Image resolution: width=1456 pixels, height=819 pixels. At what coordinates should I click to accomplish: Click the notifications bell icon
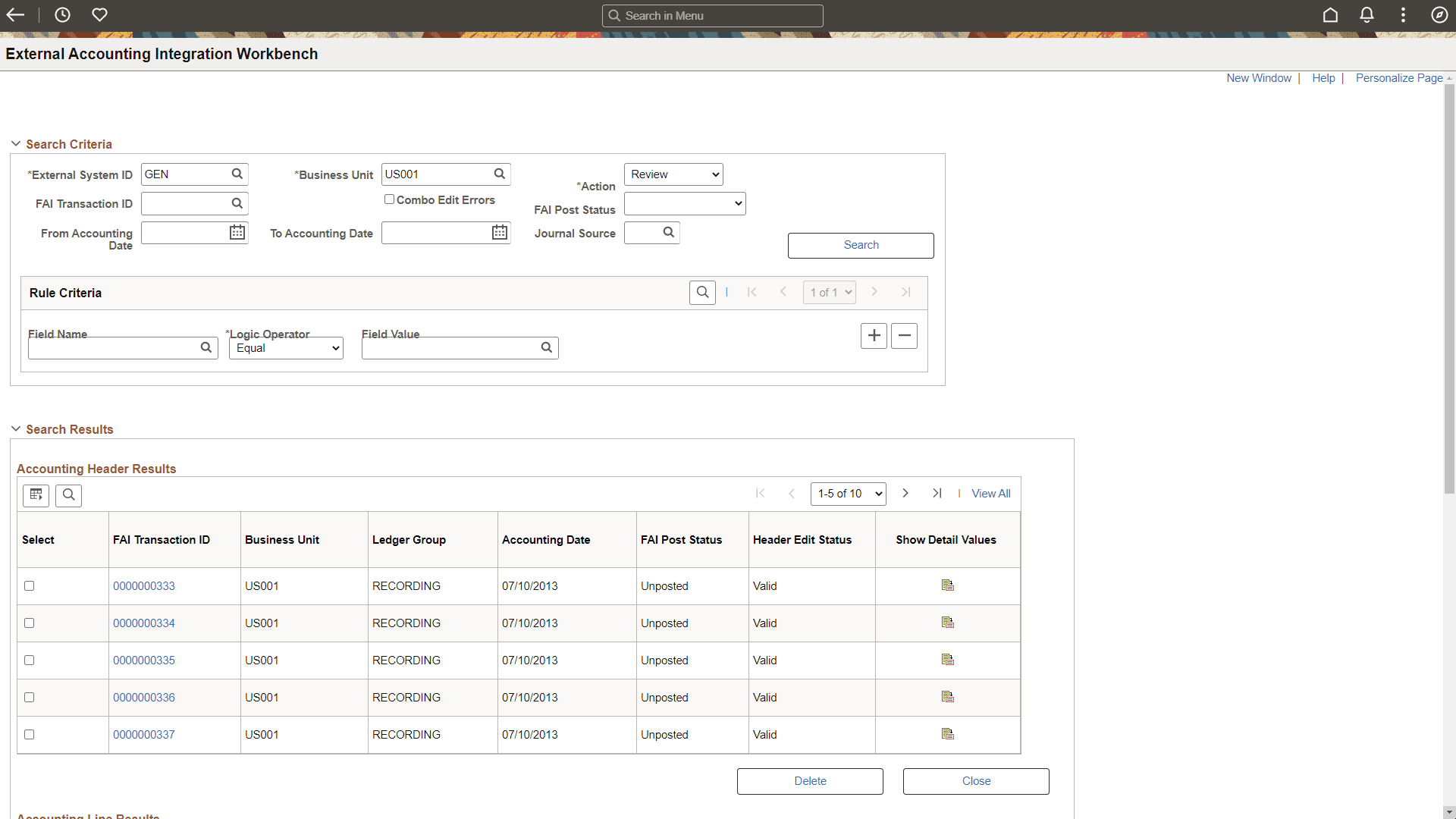pos(1367,14)
